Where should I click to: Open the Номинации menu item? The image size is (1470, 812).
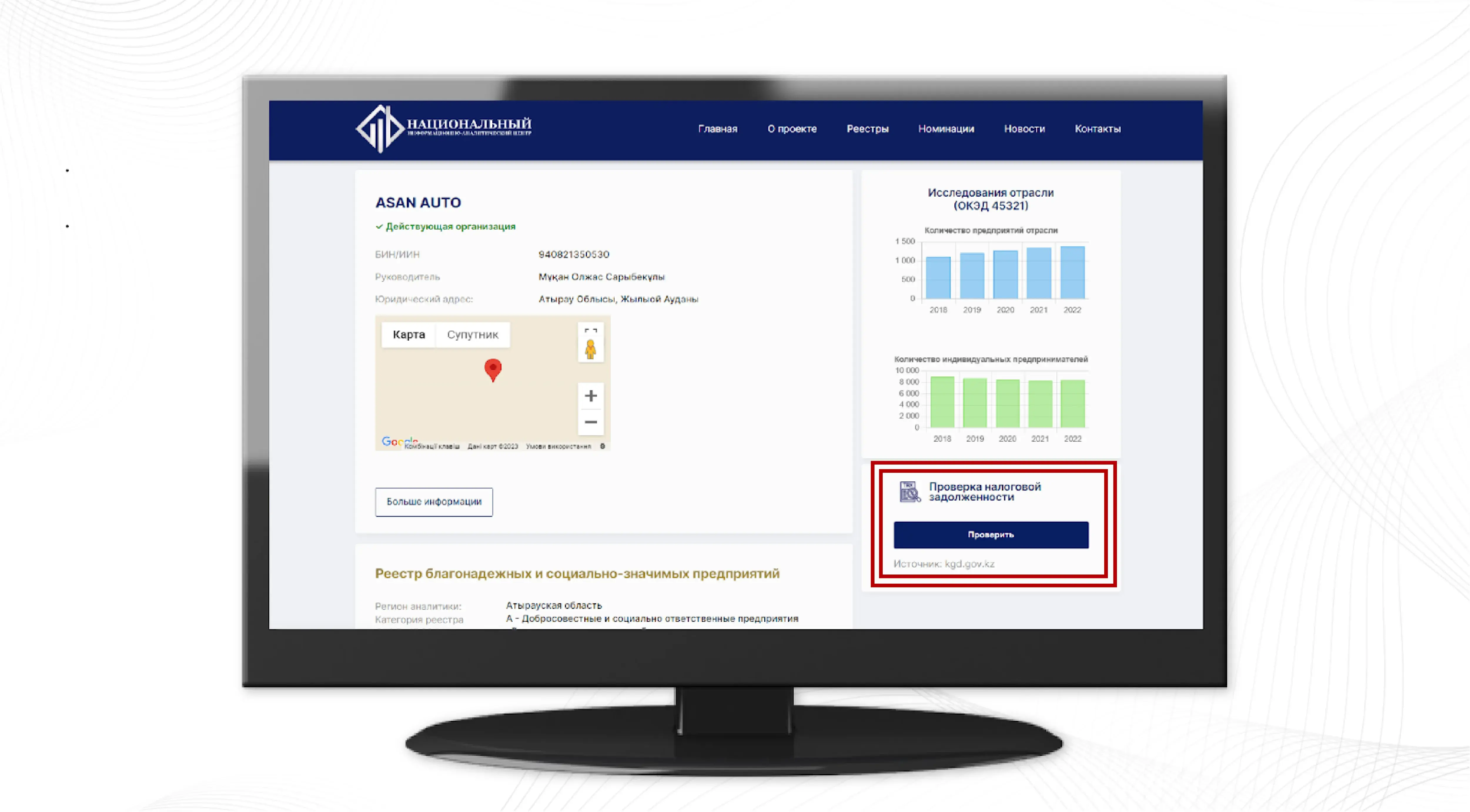coord(946,129)
